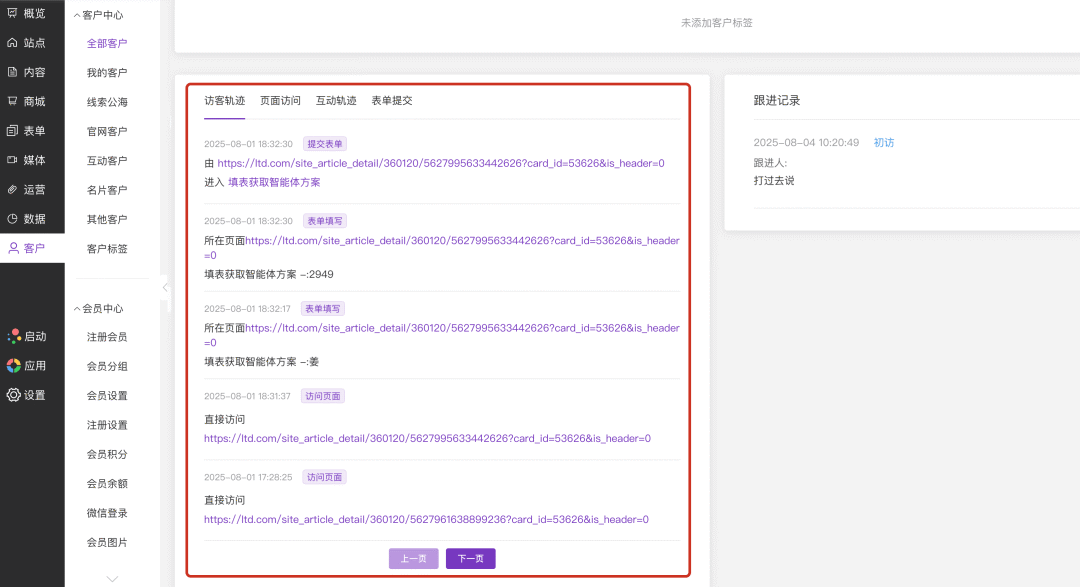This screenshot has width=1080, height=587.
Task: Select the 内容 content document icon
Action: (x=13, y=72)
